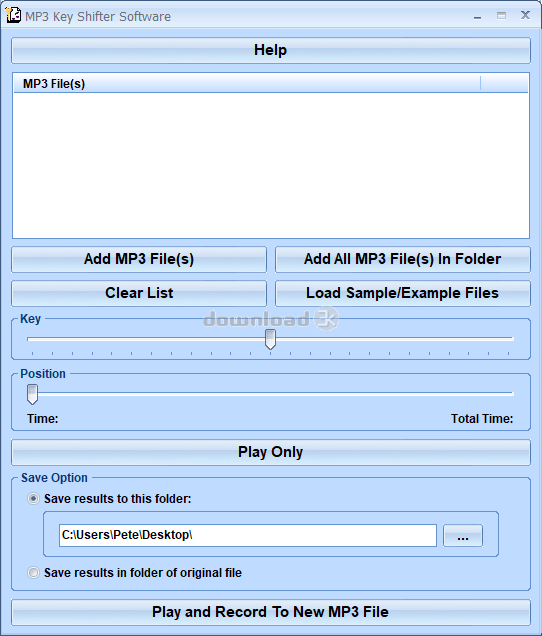Maximize the application window
The width and height of the screenshot is (542, 636).
coord(501,16)
